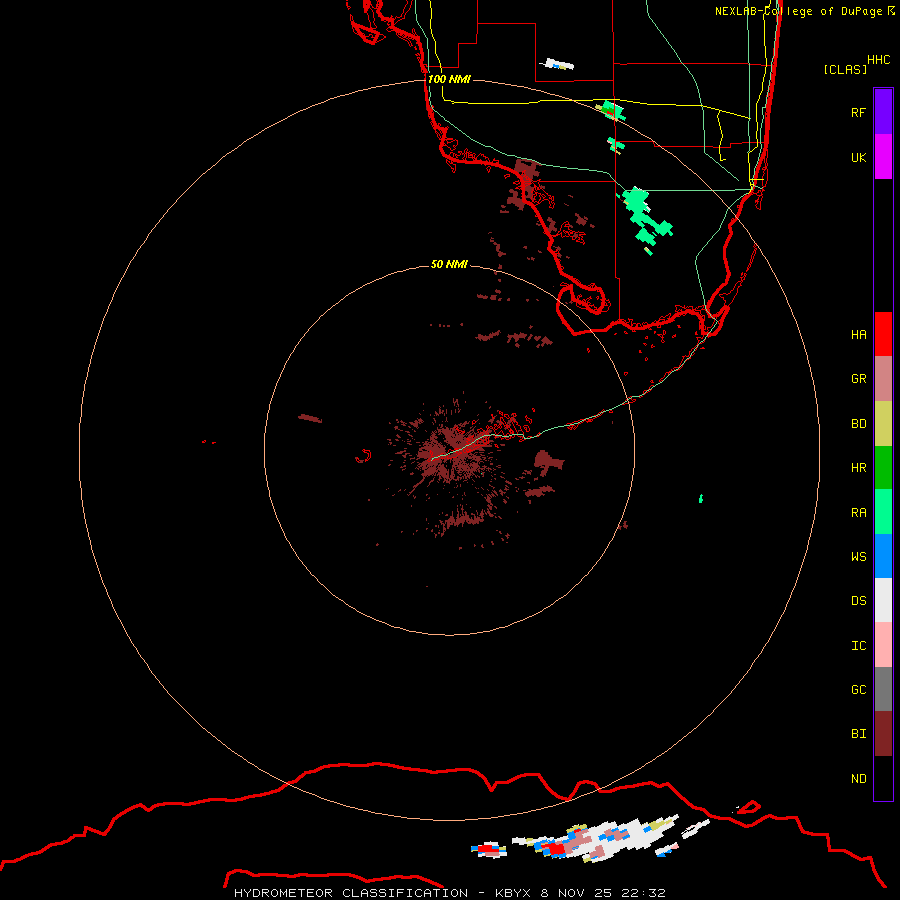Click the NEXLAB-College of DuPage credit text

tap(804, 11)
